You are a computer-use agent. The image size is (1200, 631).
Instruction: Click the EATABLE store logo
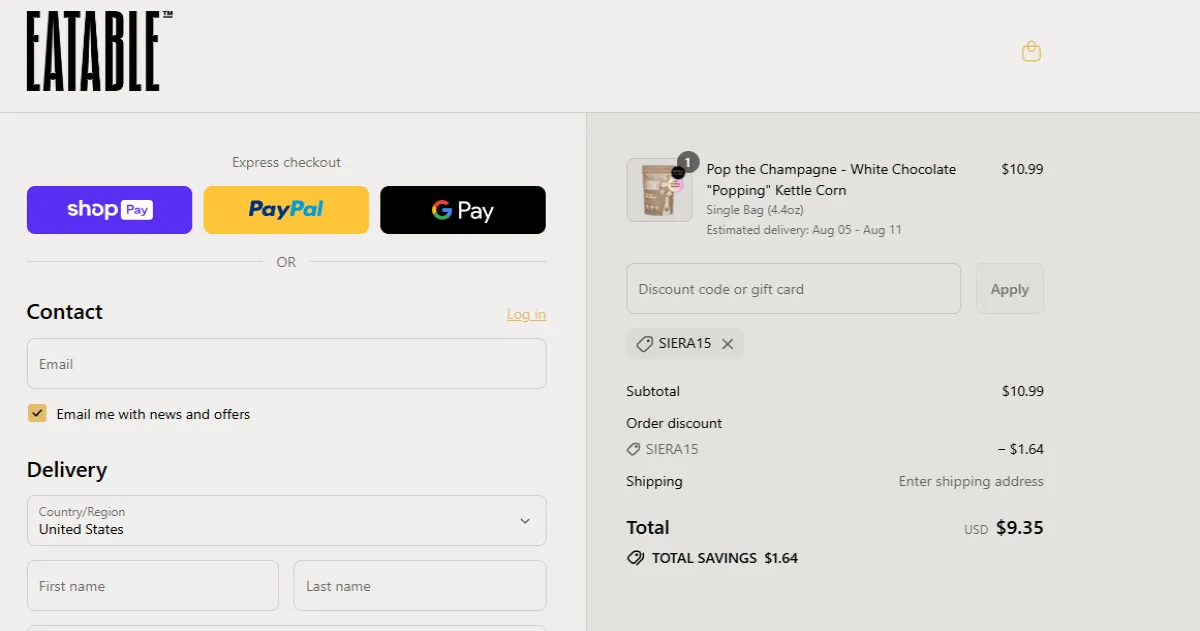coord(99,51)
